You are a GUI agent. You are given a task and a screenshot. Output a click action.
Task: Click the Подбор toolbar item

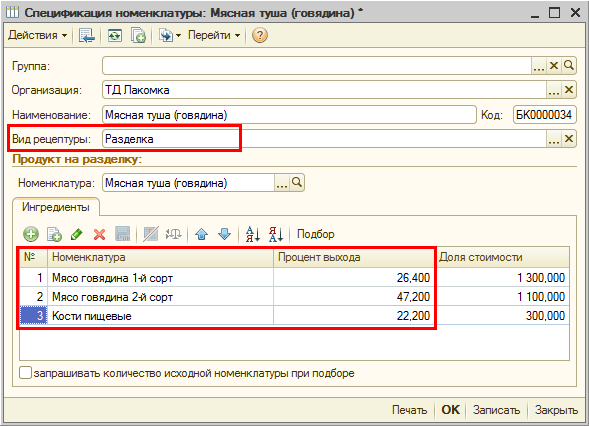click(316, 234)
